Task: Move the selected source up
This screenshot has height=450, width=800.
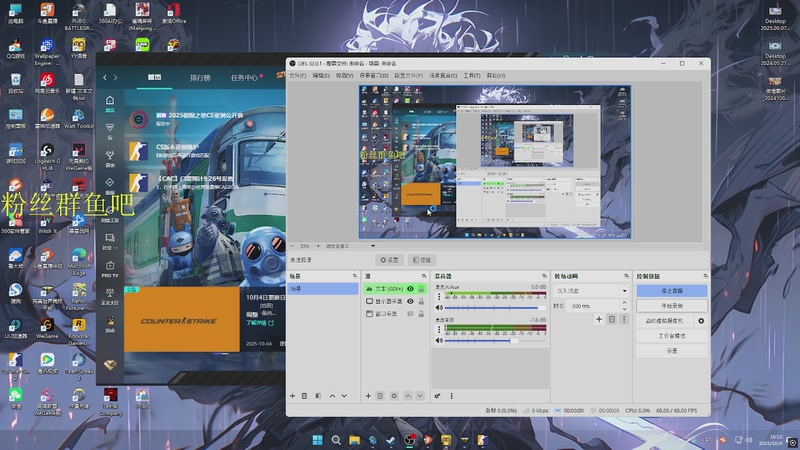Action: [x=408, y=396]
